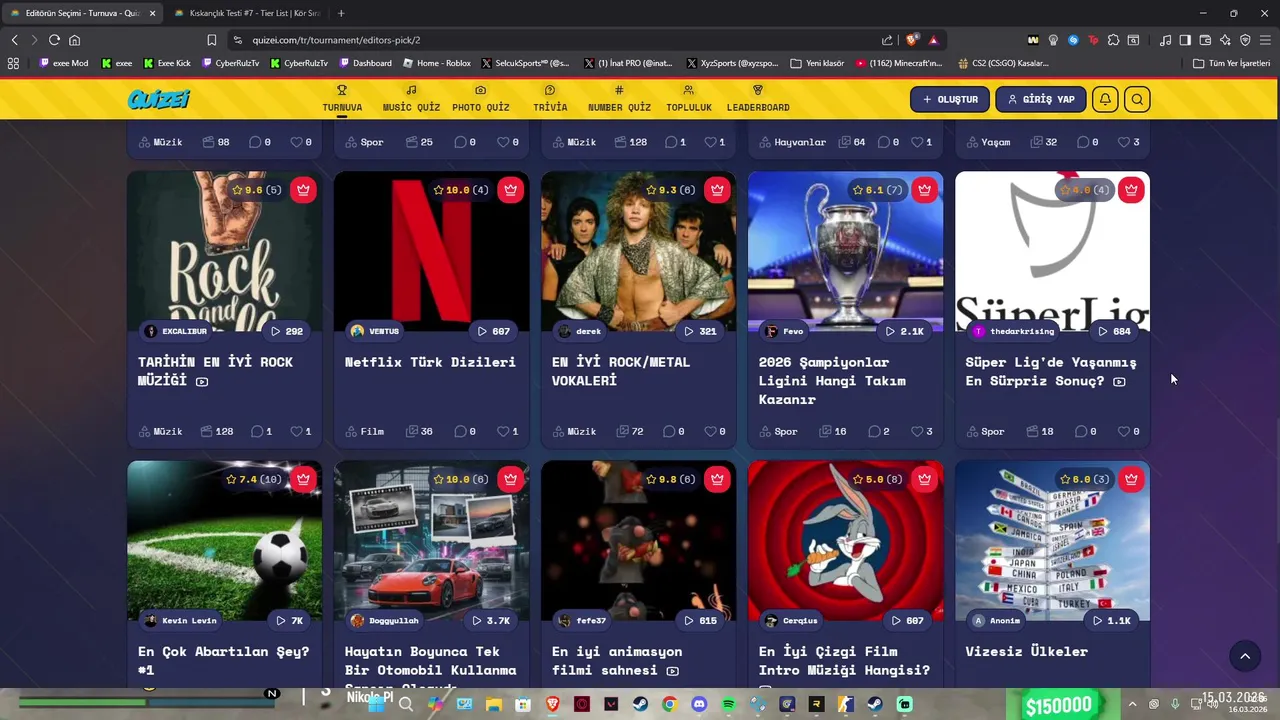Open the Home - Roblox bookmark
Image resolution: width=1280 pixels, height=720 pixels.
[x=437, y=63]
